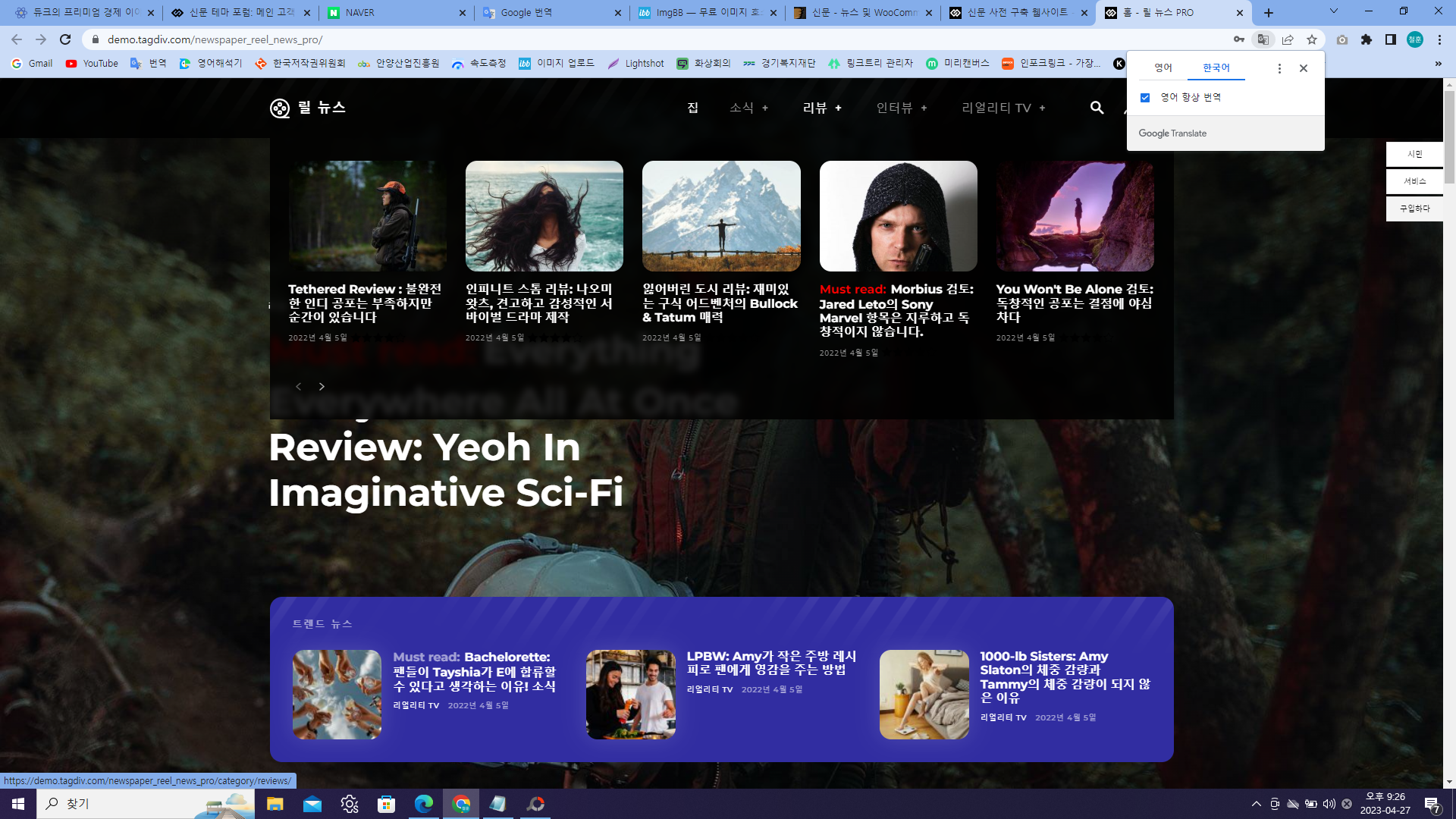Viewport: 1456px width, 819px height.
Task: Open the mountain landscape article thumbnail
Action: tap(721, 216)
